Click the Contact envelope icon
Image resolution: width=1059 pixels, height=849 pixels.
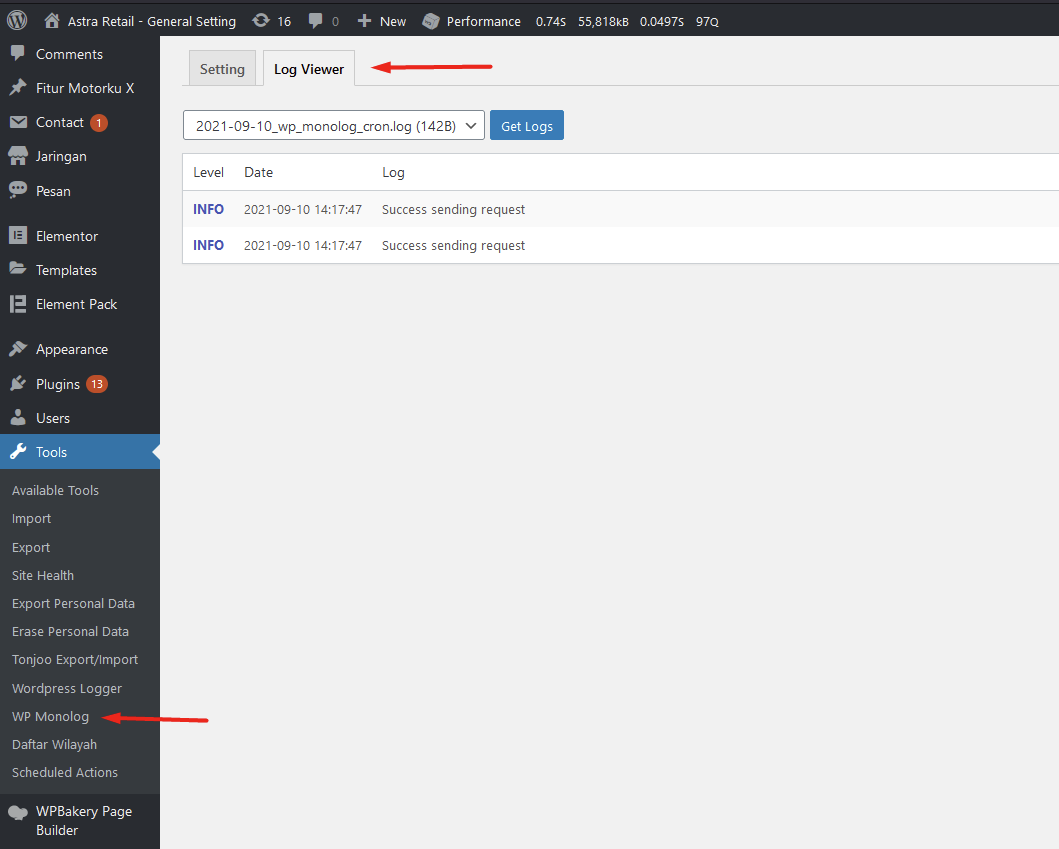[18, 122]
